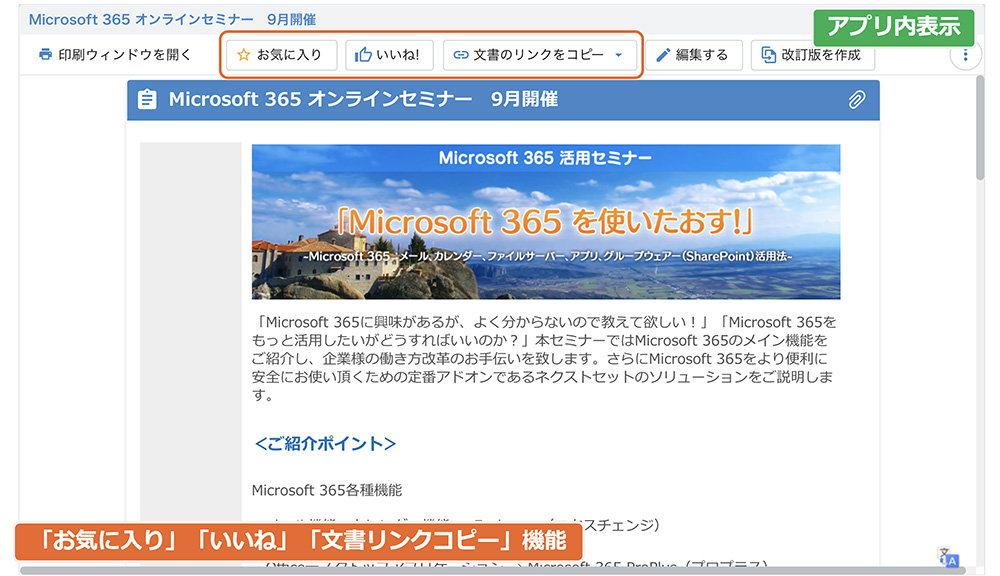Click the page title link at top

point(172,19)
